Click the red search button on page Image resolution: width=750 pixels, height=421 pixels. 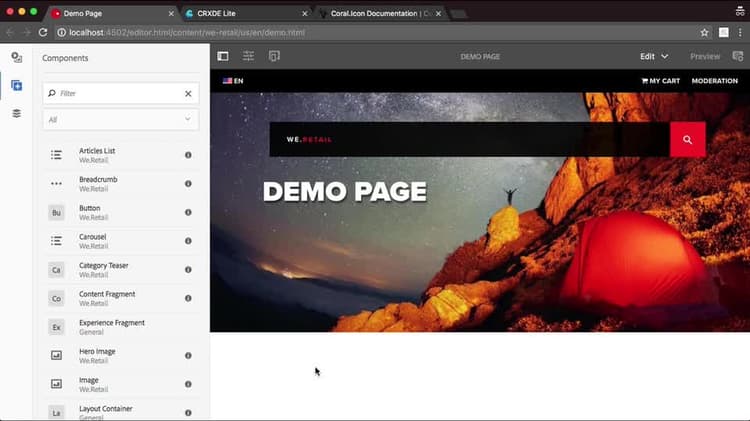(687, 140)
